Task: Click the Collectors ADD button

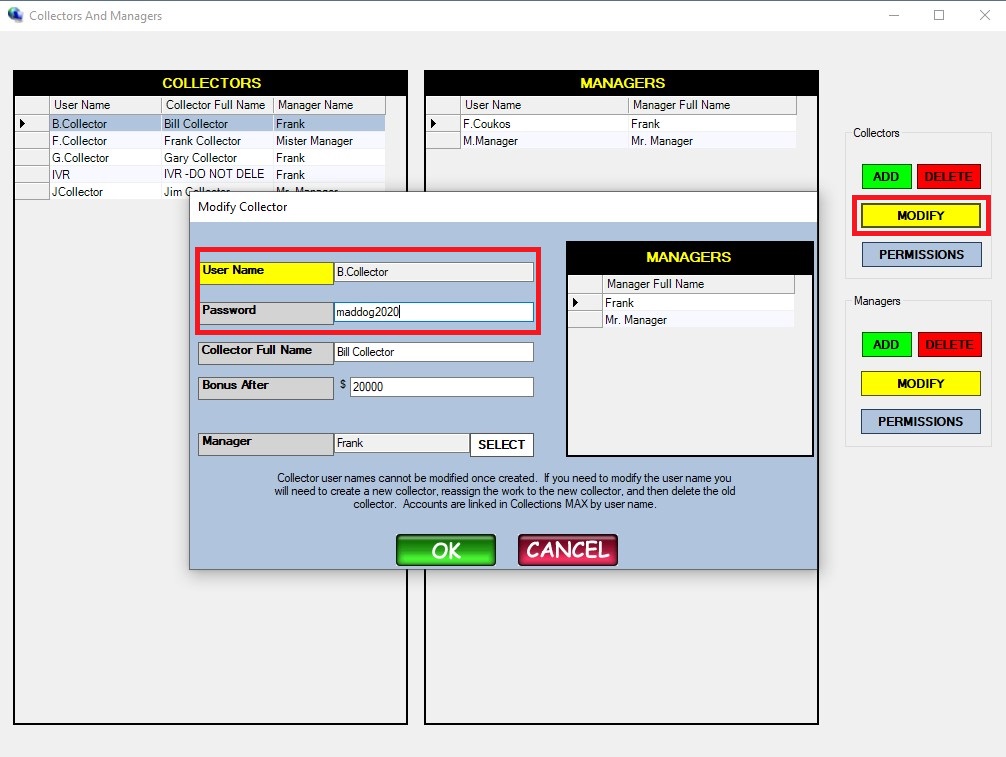Action: click(x=886, y=177)
